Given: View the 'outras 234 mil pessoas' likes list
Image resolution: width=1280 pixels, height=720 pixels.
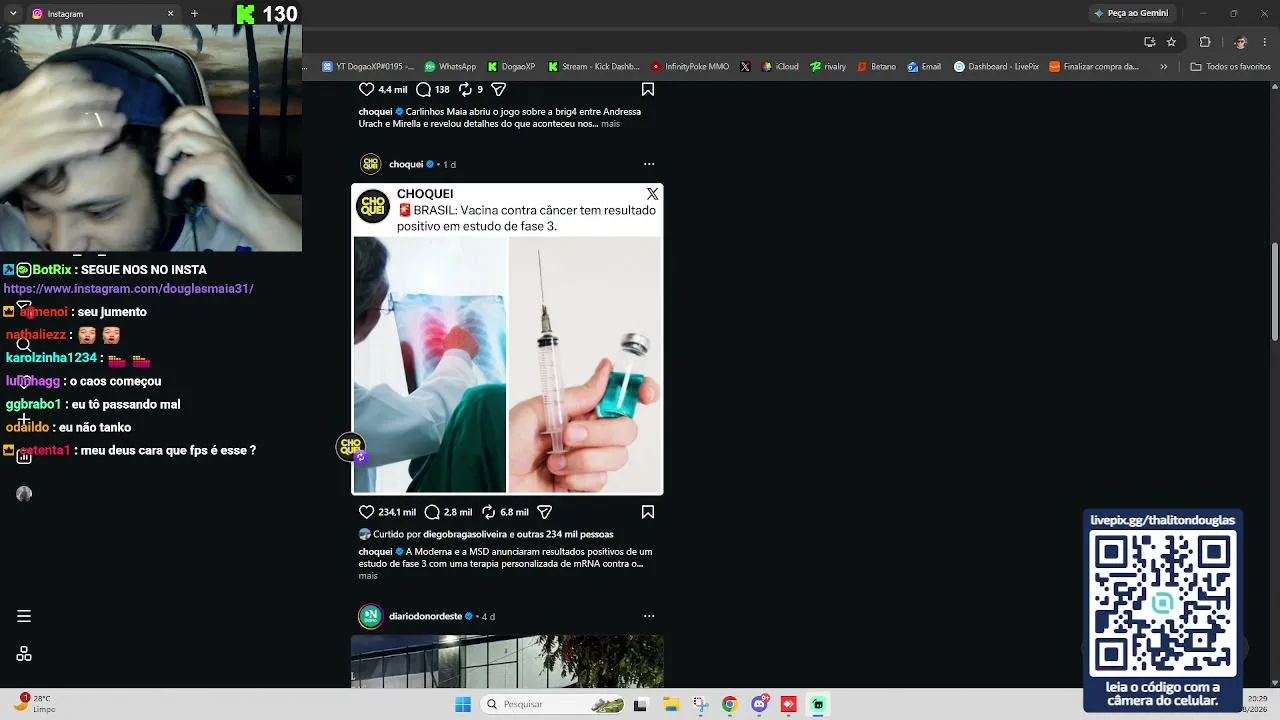Looking at the screenshot, I should click(x=567, y=534).
